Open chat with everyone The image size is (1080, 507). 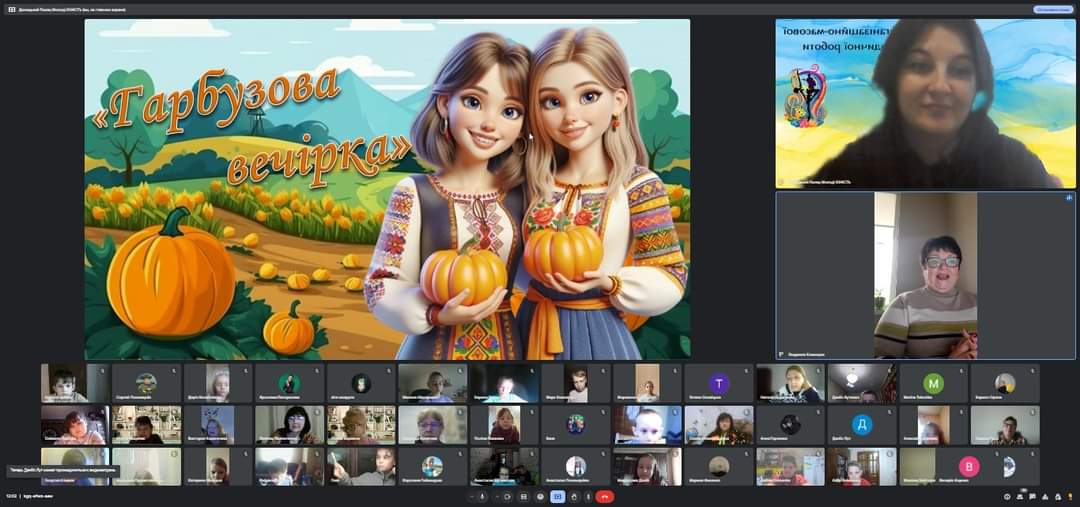click(x=1032, y=497)
